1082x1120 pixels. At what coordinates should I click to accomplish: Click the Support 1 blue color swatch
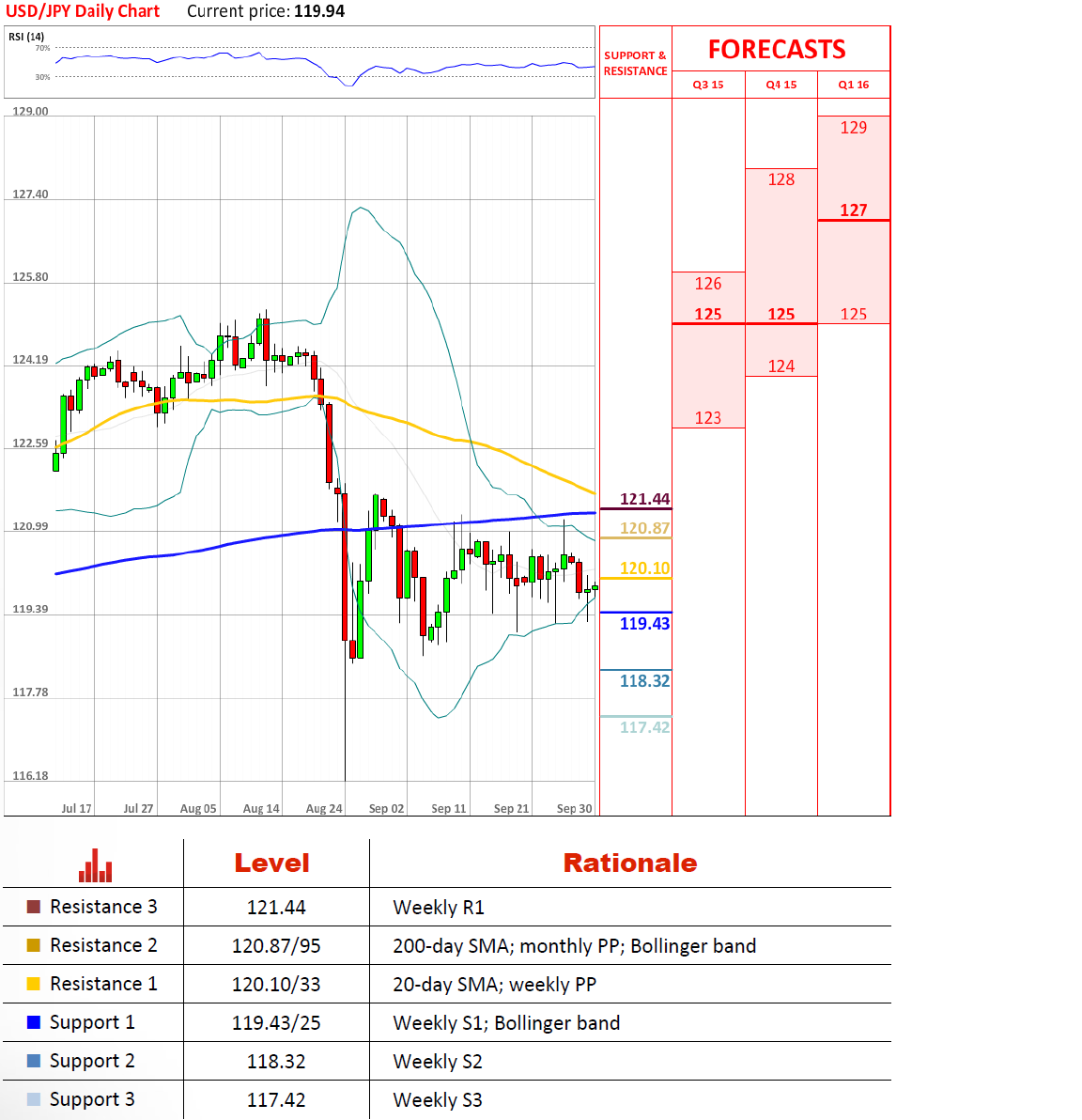(x=34, y=1022)
